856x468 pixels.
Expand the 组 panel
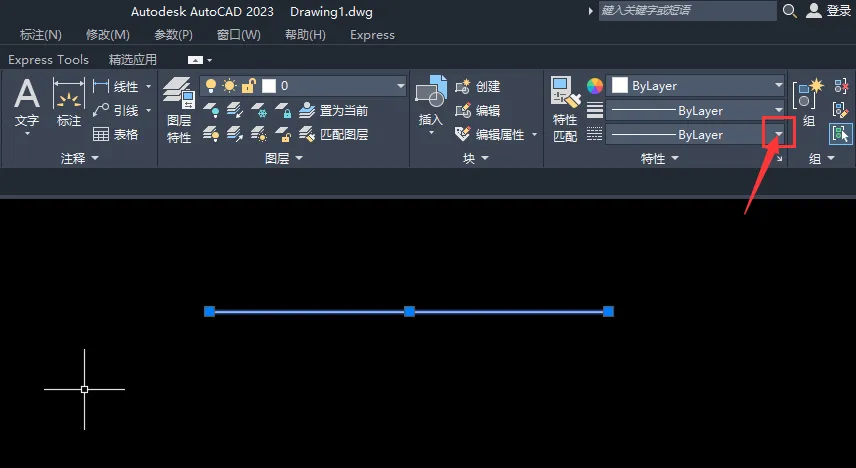coord(822,158)
